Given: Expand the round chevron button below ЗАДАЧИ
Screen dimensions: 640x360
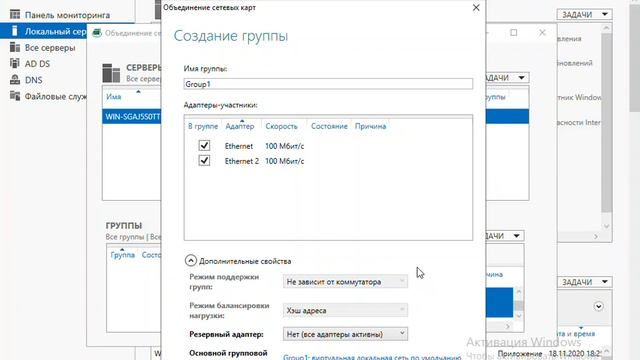Looking at the screenshot, I should pos(598,306).
